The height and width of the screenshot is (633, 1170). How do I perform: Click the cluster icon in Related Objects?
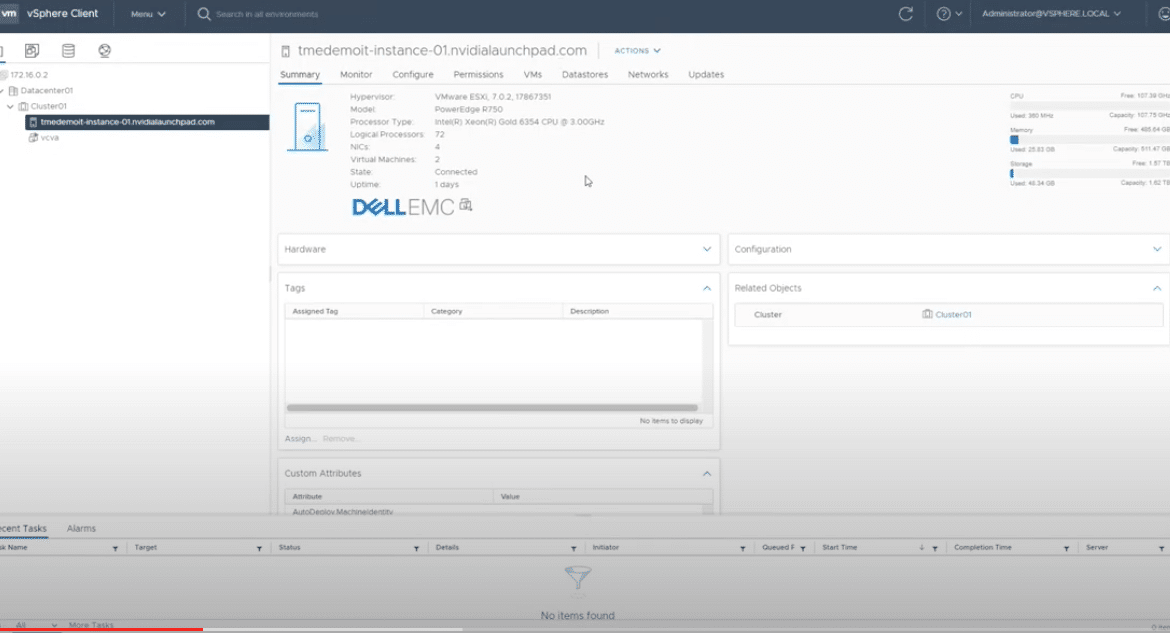click(927, 314)
